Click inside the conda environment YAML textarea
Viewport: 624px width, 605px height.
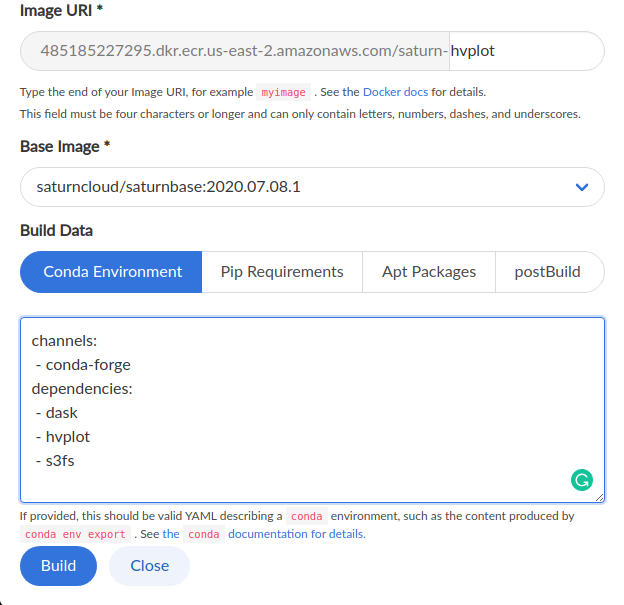point(312,410)
